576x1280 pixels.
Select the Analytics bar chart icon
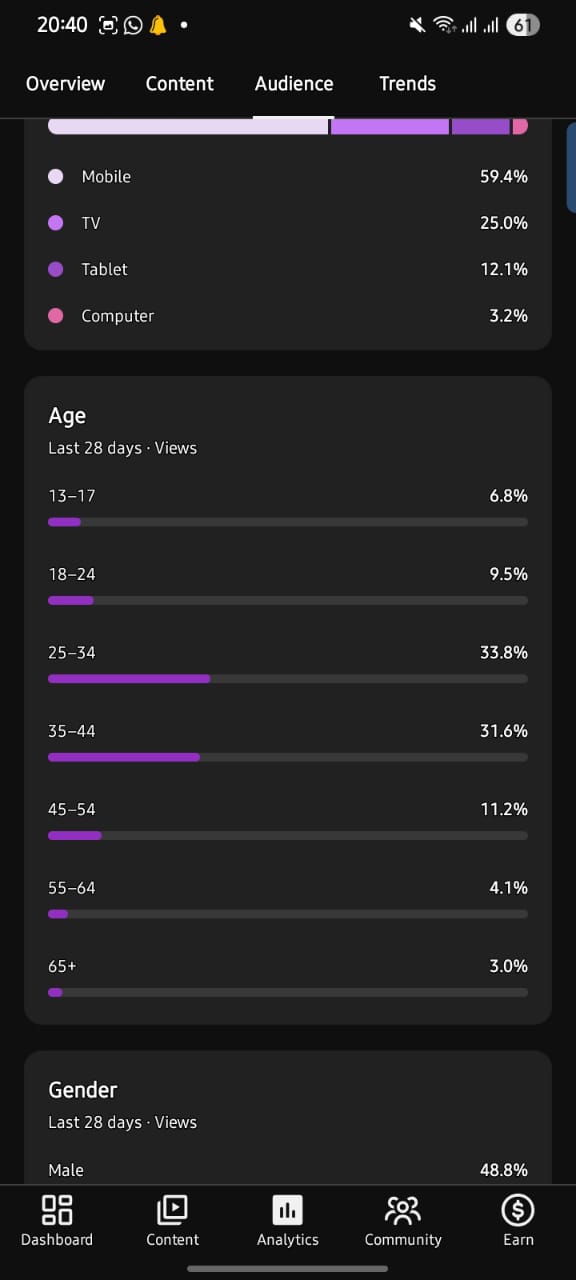point(288,1210)
